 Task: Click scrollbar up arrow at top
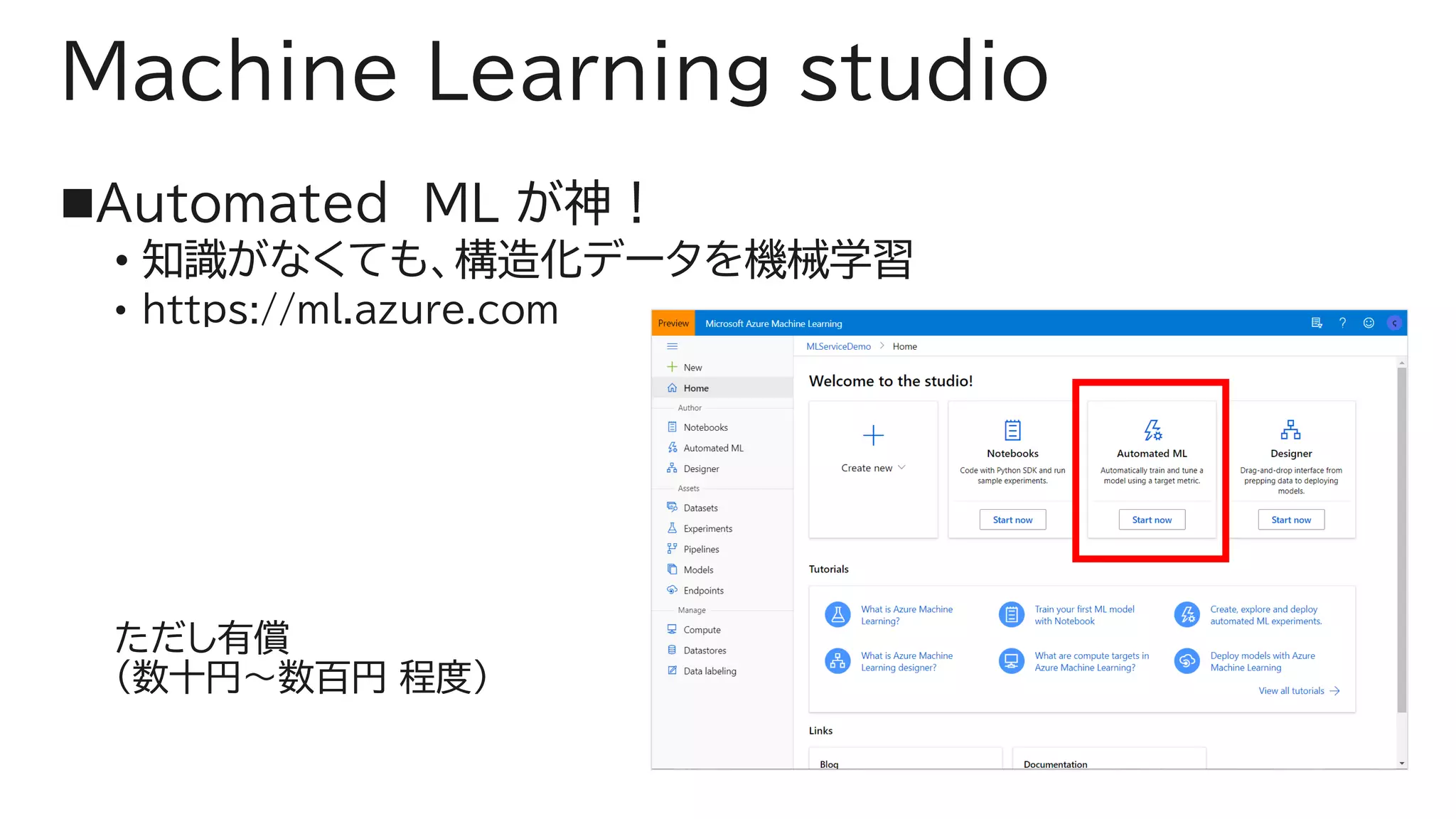tap(1401, 363)
